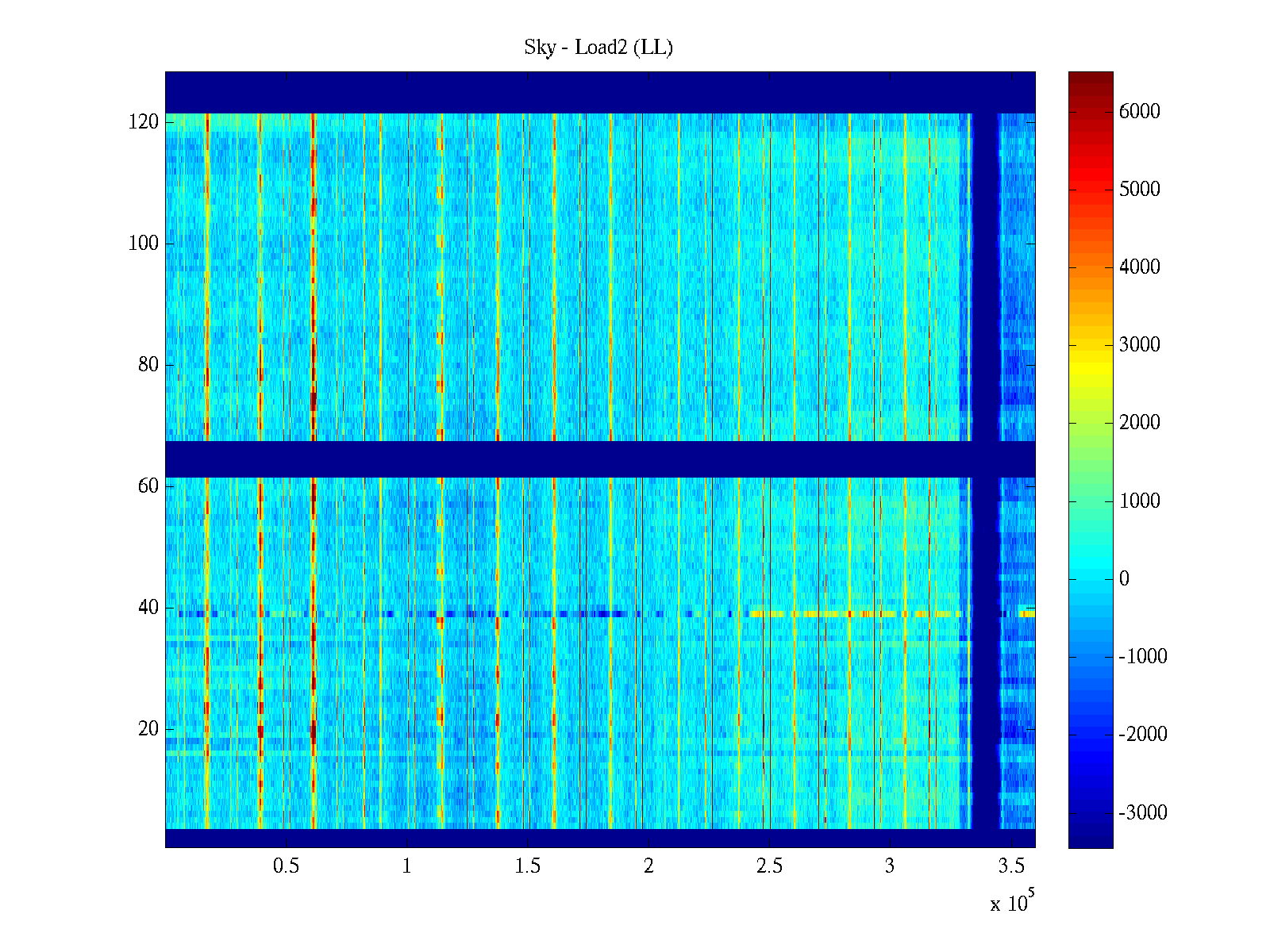Click the dark blue horizontal band near y=64
Screen dimensions: 1270x952
[x=556, y=459]
